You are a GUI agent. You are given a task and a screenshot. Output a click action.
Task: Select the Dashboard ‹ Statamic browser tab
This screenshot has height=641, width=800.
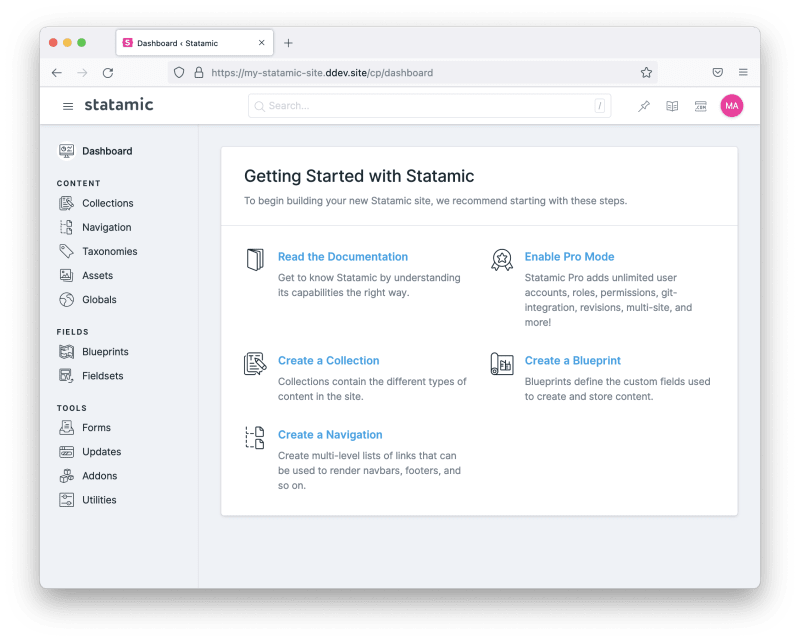tap(194, 43)
